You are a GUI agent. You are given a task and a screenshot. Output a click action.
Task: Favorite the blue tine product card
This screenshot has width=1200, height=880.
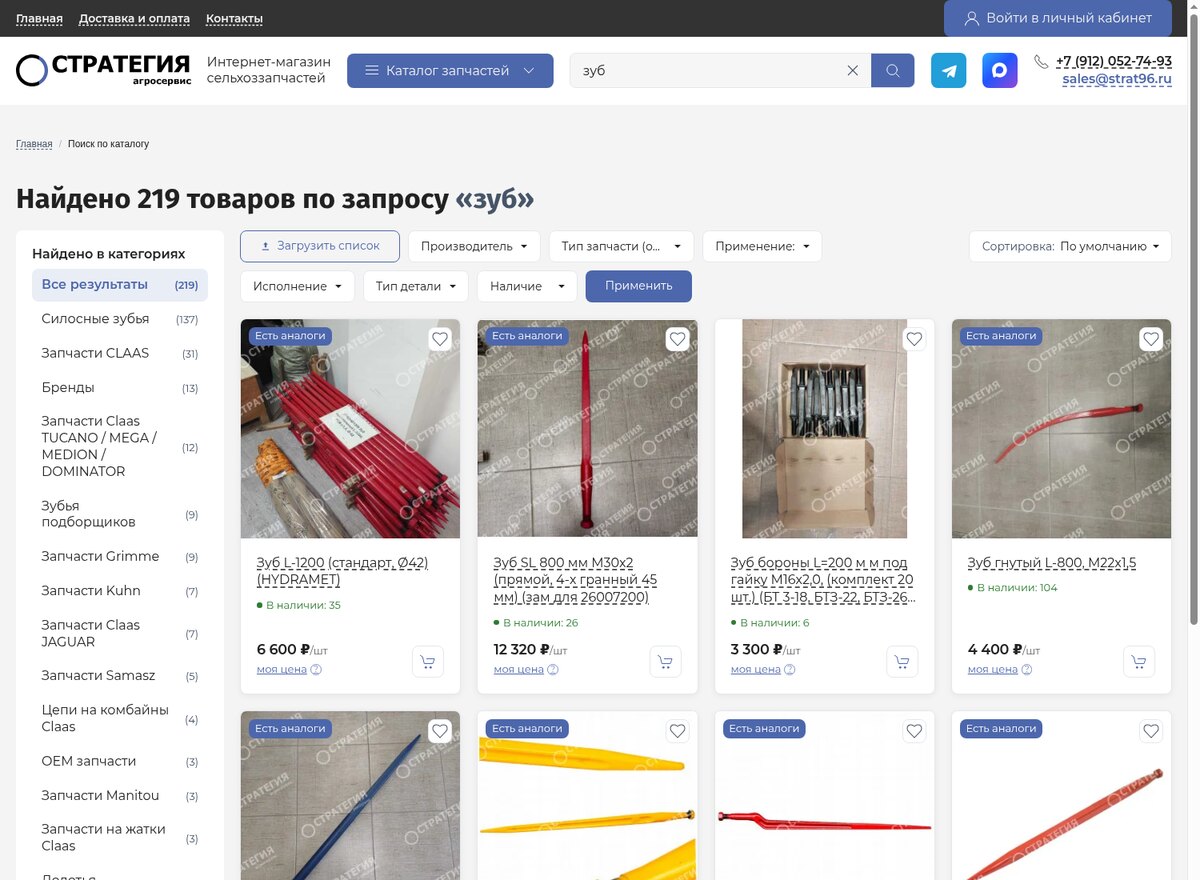440,731
